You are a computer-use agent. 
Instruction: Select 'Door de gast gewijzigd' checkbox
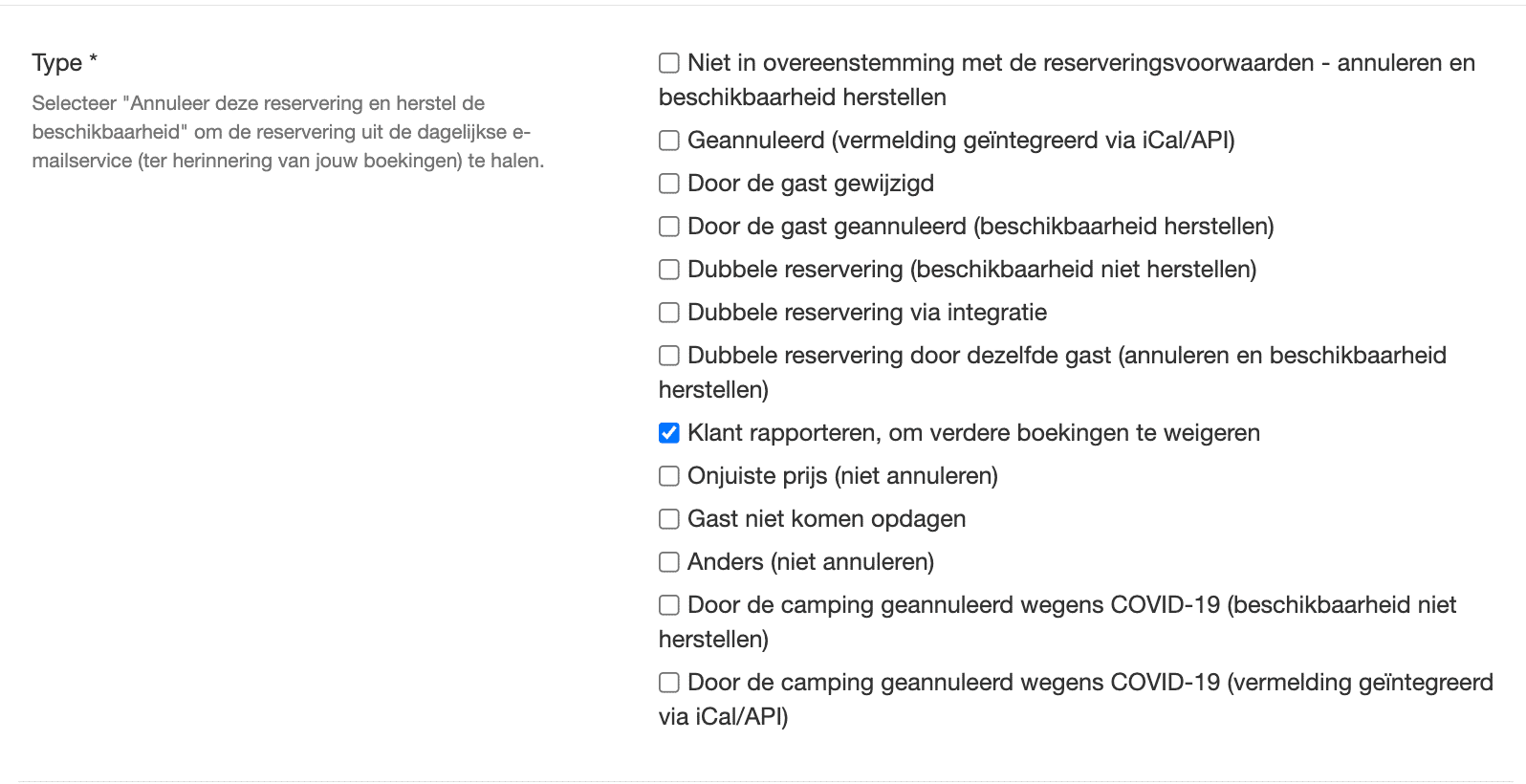tap(669, 184)
